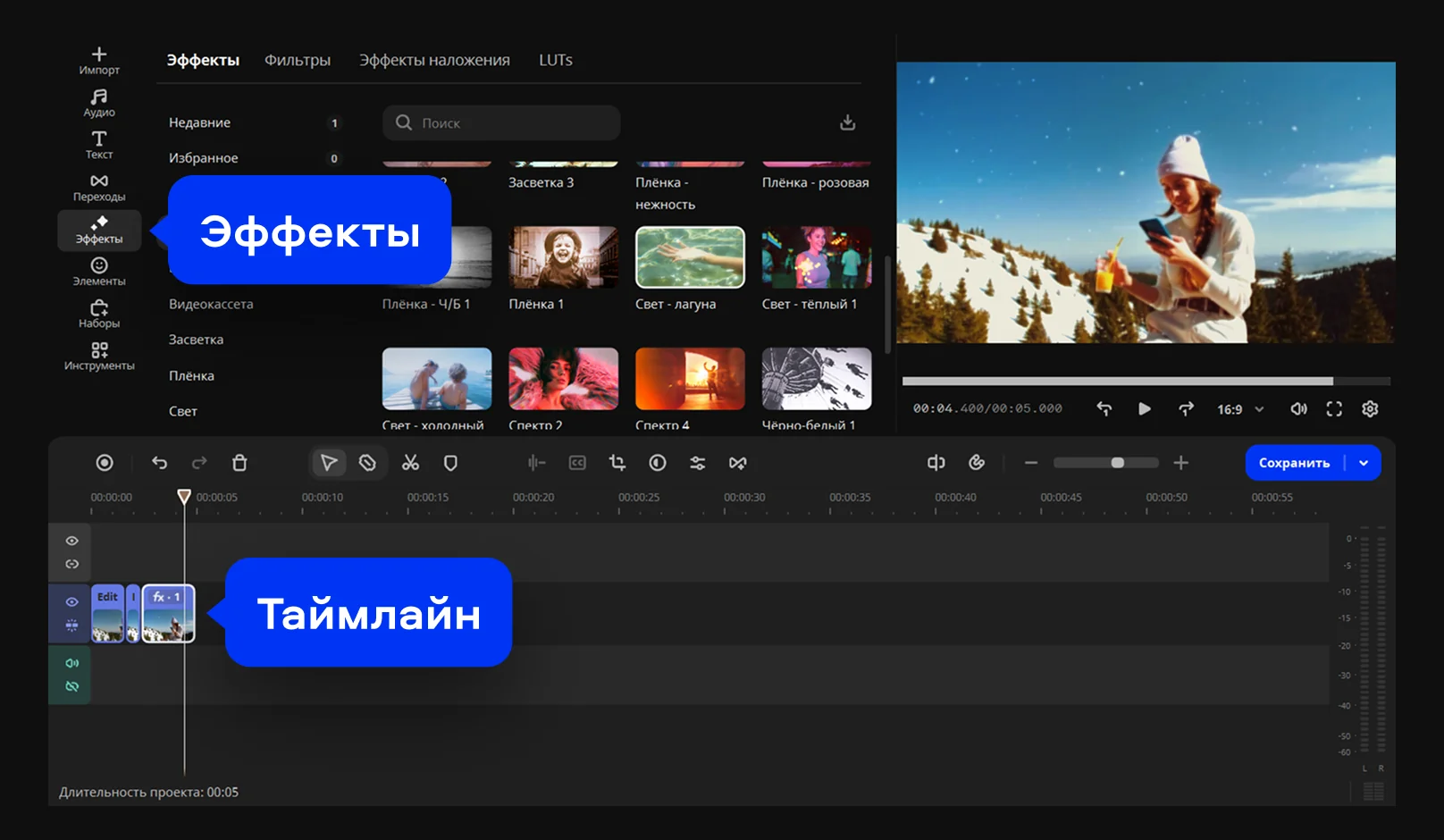Mute the preview volume
Image resolution: width=1444 pixels, height=840 pixels.
click(x=1298, y=408)
